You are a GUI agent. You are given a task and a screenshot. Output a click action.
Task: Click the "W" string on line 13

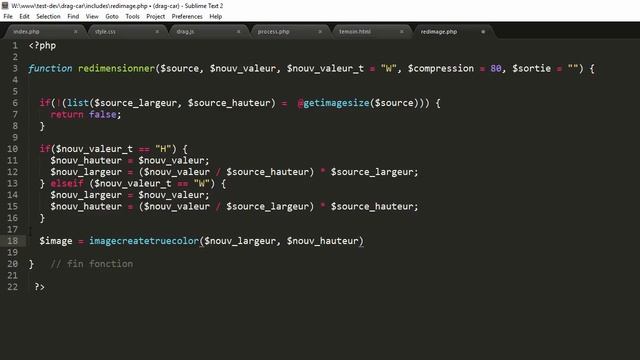201,183
